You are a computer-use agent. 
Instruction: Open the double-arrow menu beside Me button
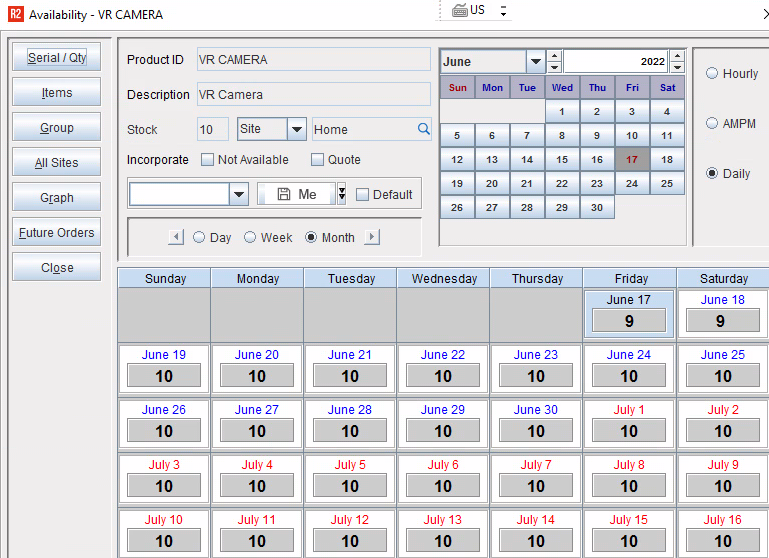pyautogui.click(x=342, y=194)
